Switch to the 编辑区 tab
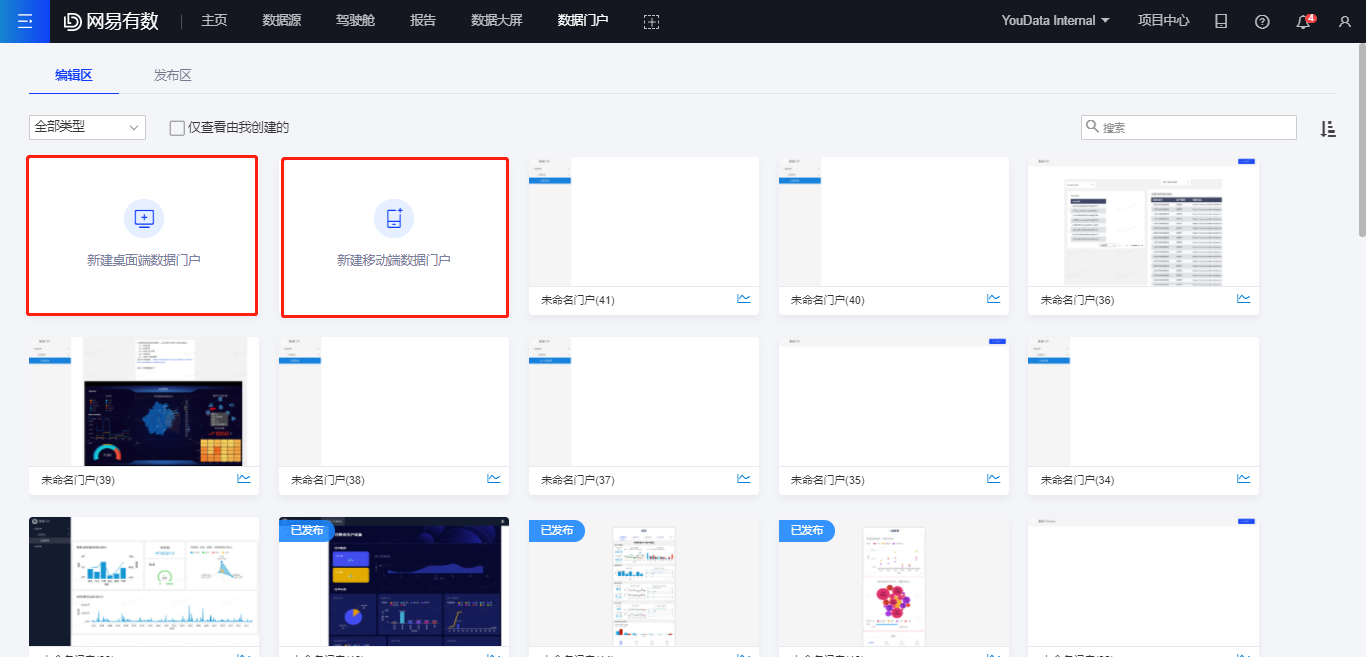Image resolution: width=1366 pixels, height=657 pixels. coord(74,75)
